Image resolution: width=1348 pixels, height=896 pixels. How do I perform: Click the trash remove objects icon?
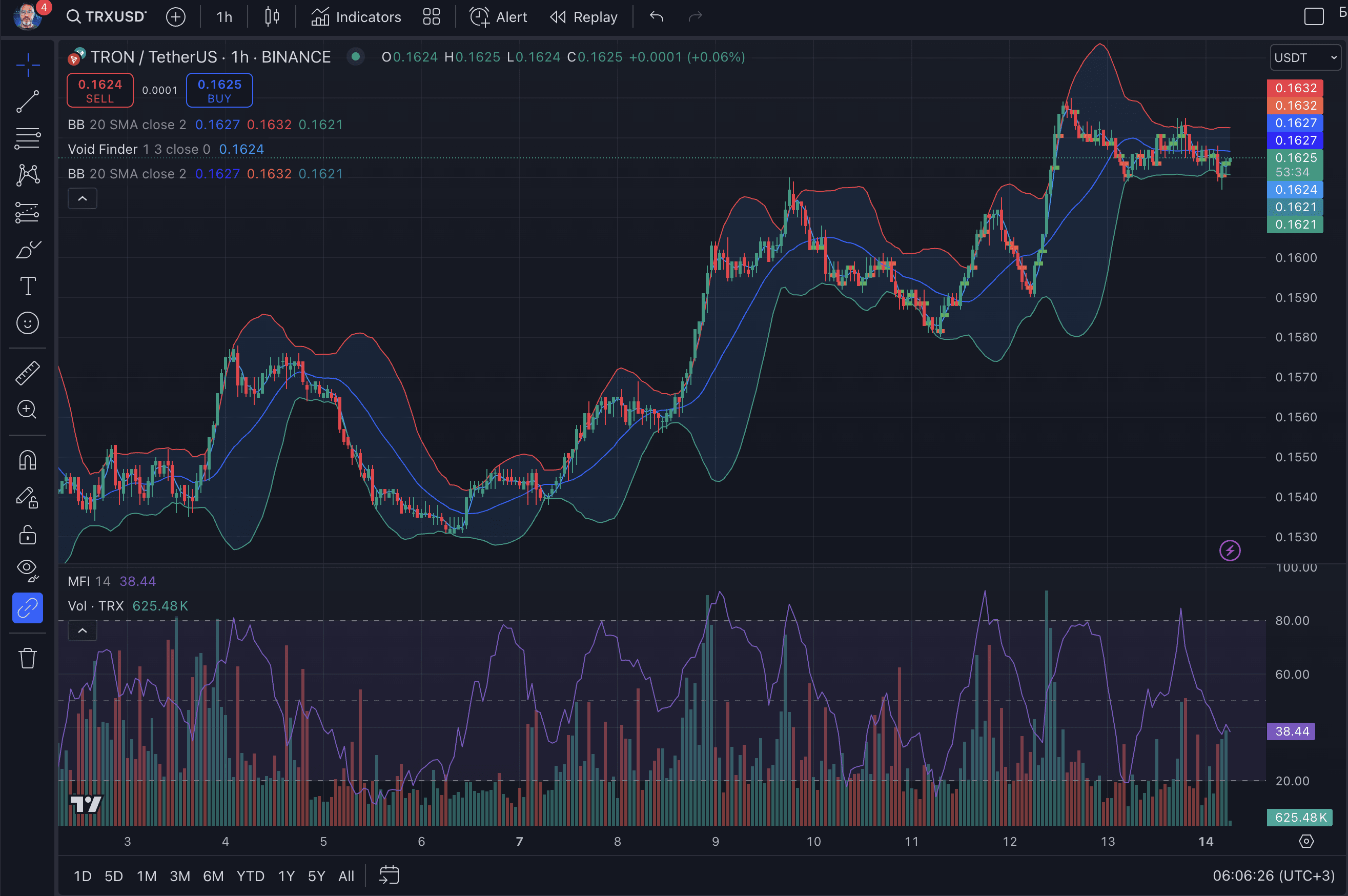pyautogui.click(x=28, y=658)
